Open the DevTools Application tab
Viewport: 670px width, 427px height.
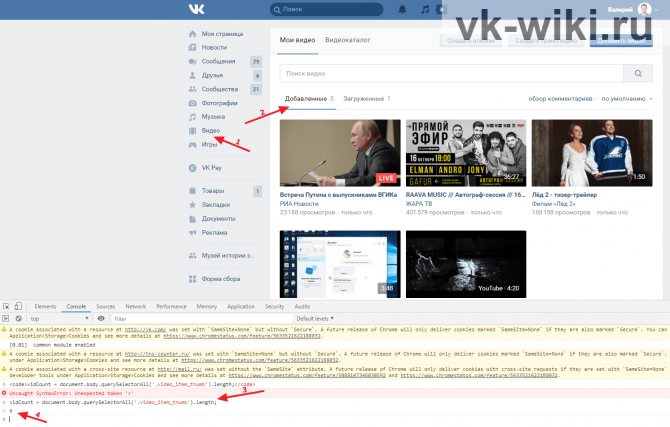coord(241,306)
